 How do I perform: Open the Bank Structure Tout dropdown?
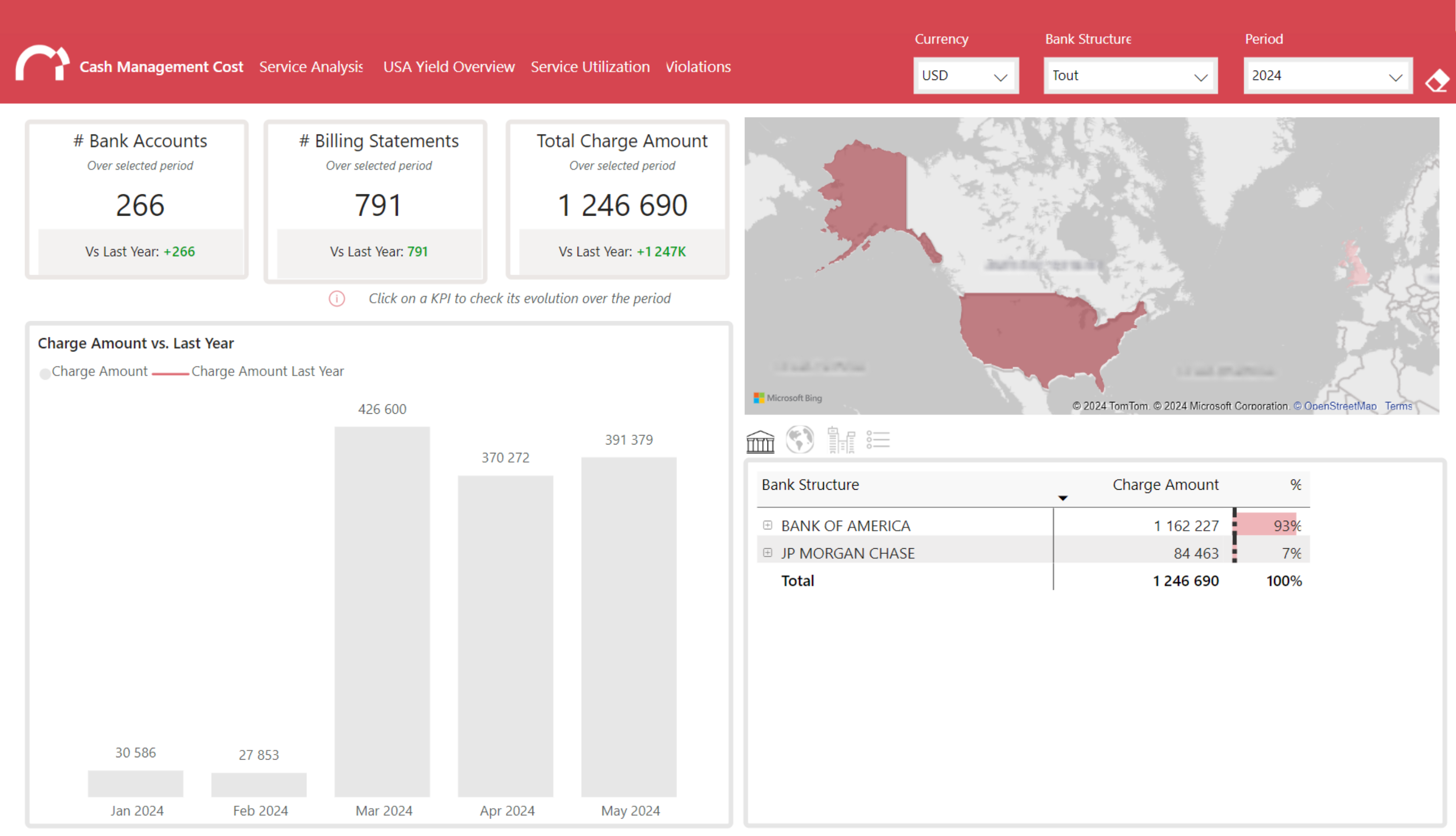pyautogui.click(x=1130, y=76)
